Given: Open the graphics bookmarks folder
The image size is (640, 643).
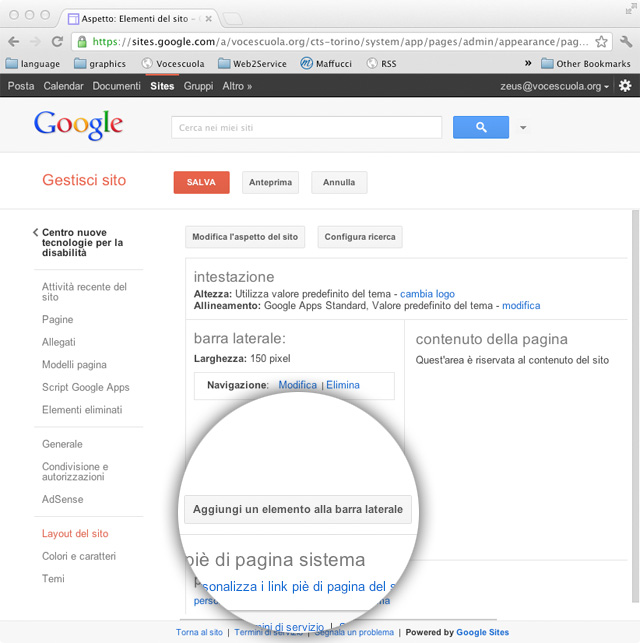Looking at the screenshot, I should point(99,64).
